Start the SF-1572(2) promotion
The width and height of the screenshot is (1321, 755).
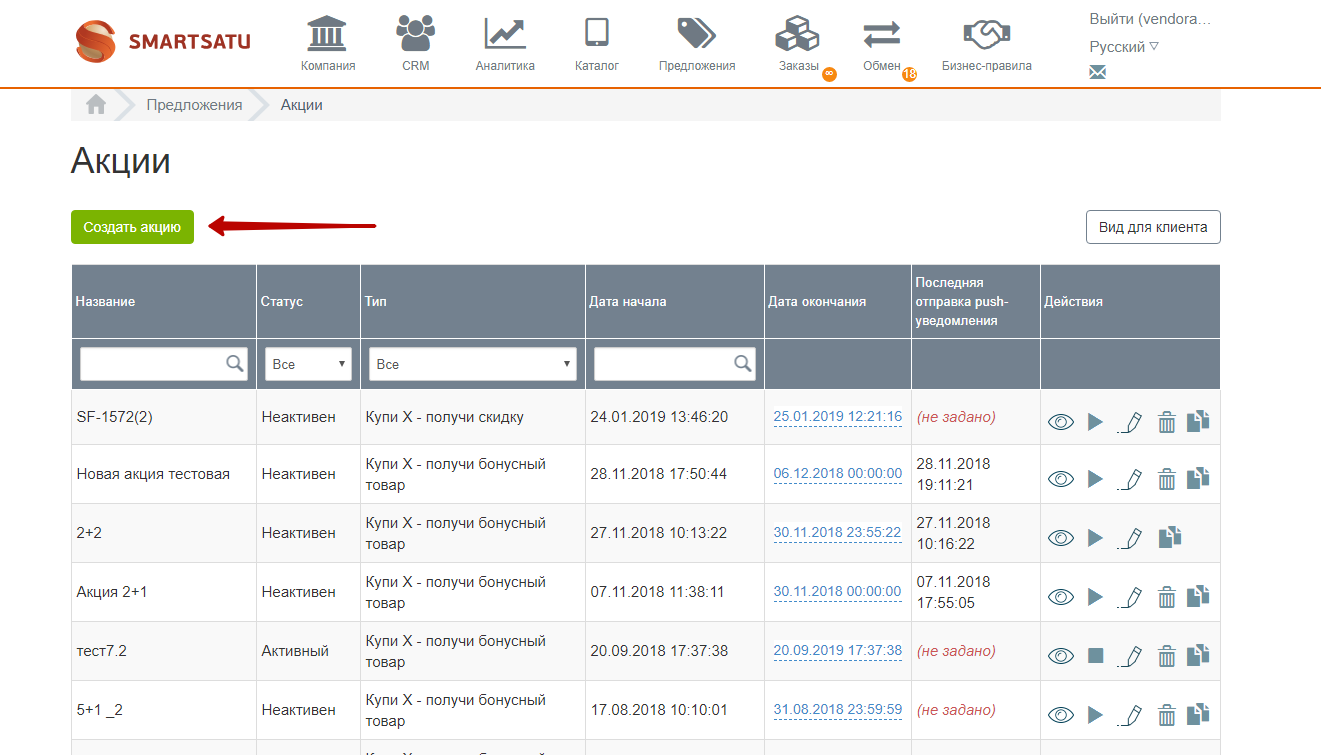pos(1095,422)
